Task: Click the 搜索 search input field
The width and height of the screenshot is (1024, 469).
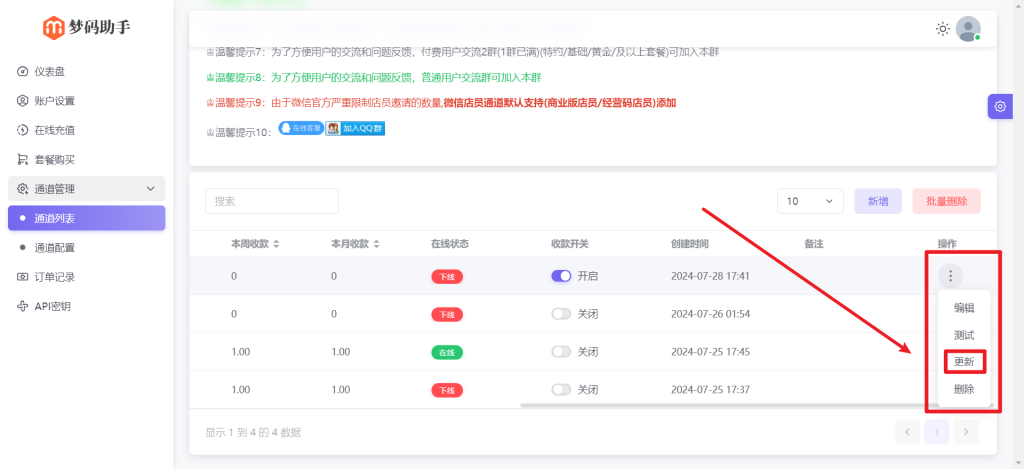Action: 272,201
